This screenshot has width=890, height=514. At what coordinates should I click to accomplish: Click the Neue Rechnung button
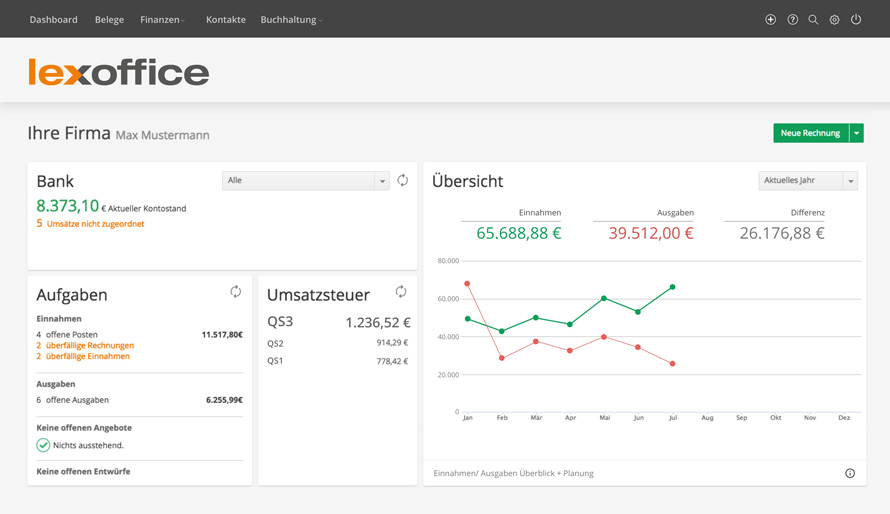811,133
